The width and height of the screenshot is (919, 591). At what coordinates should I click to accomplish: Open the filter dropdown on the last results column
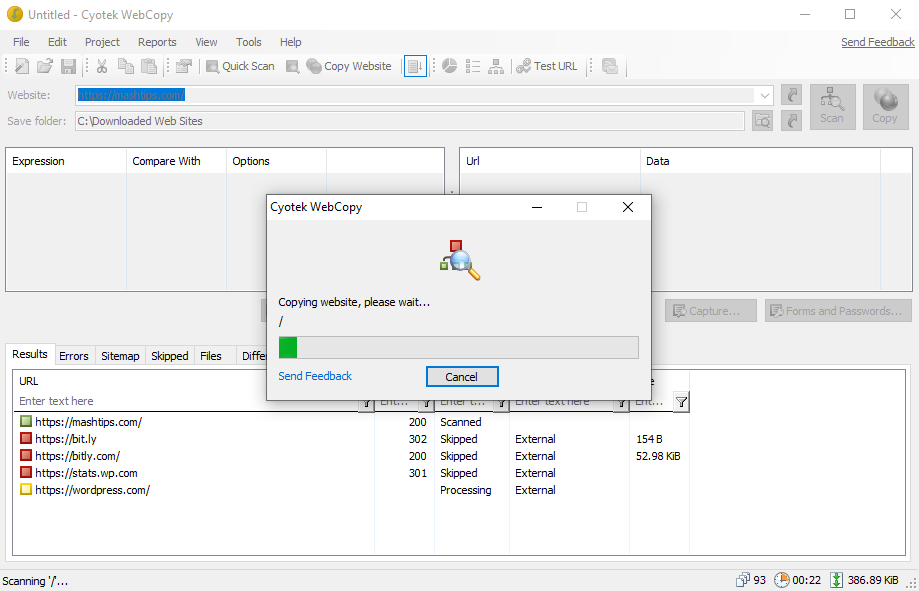(681, 402)
